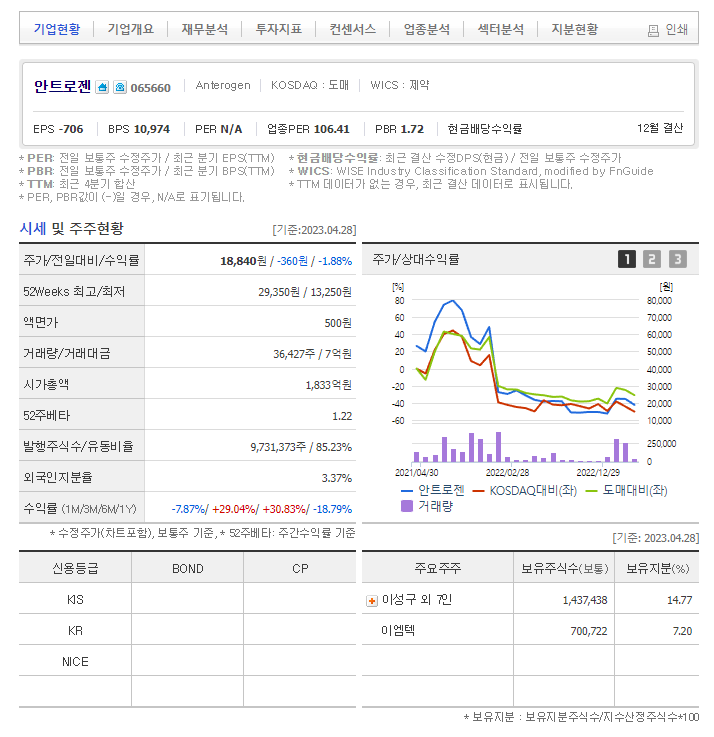Click the 보유주식수 value 1,437,438
Viewport: 714px width, 737px height.
coord(585,600)
